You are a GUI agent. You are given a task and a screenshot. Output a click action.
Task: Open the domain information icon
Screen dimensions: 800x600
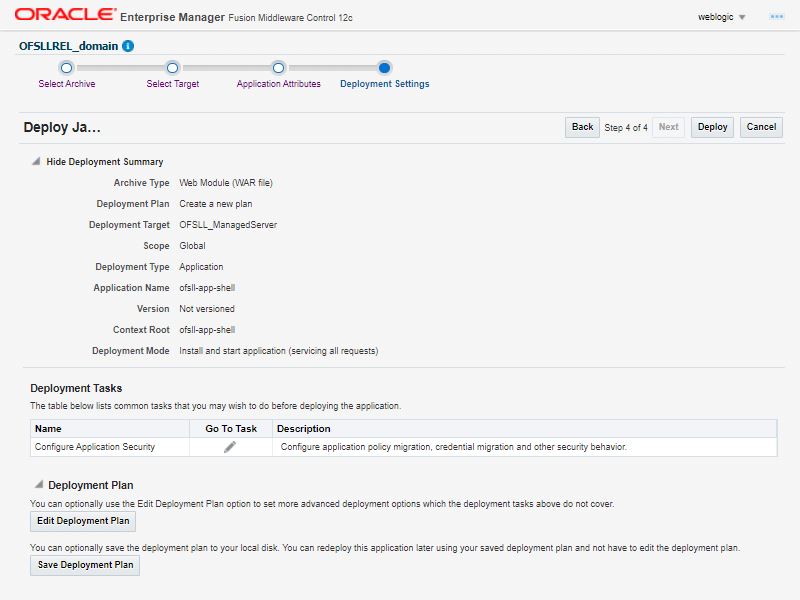pos(128,46)
